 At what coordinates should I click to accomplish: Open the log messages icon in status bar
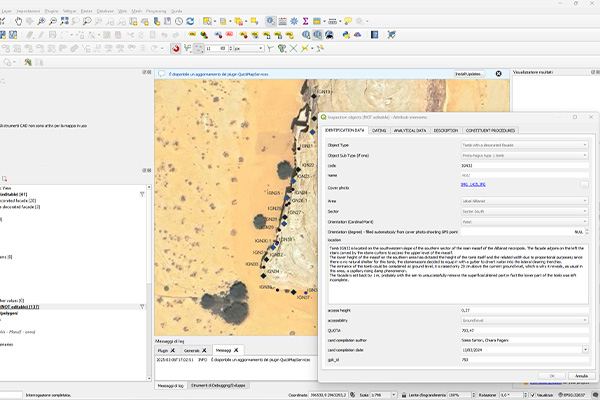(593, 394)
